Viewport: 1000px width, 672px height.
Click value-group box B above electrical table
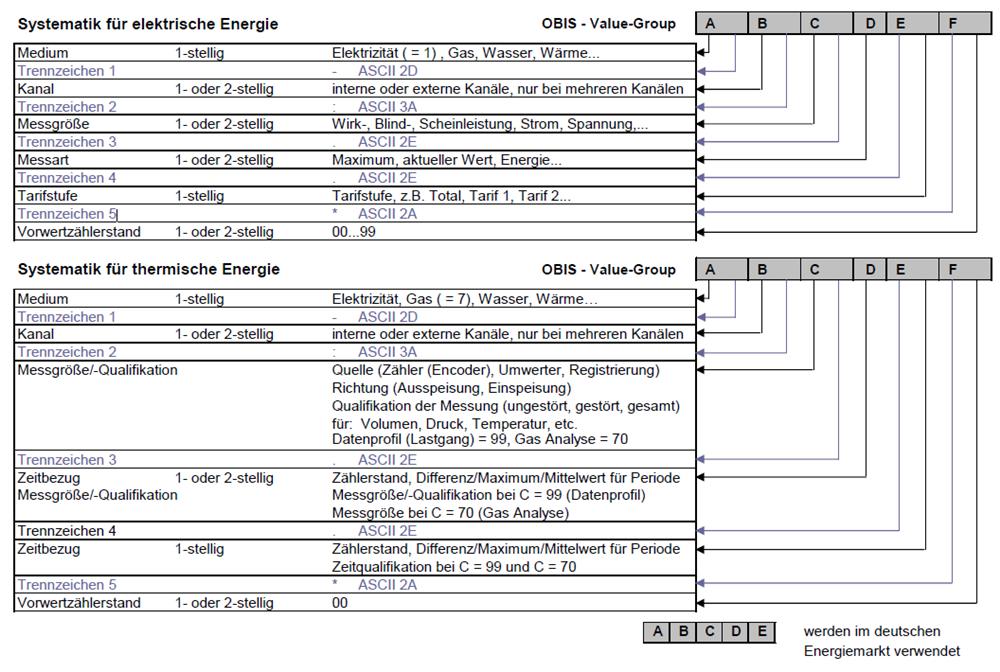(774, 24)
